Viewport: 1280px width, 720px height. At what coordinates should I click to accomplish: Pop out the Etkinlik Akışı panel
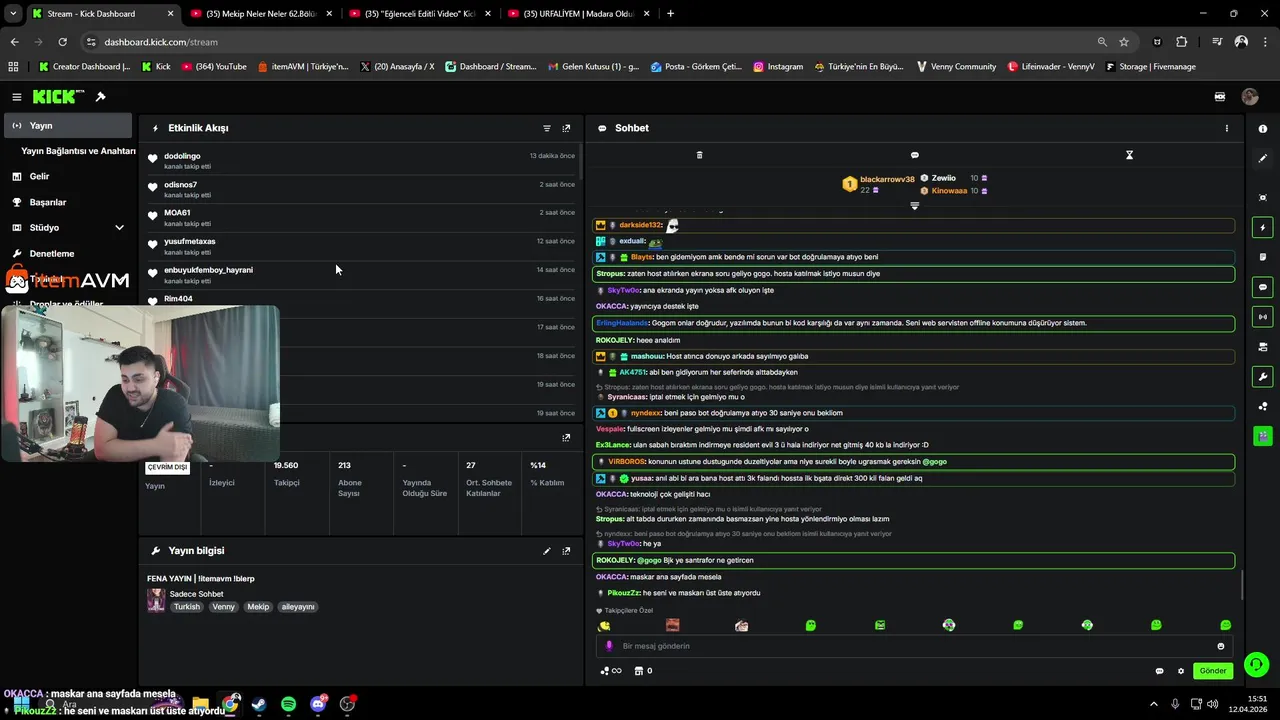click(566, 128)
